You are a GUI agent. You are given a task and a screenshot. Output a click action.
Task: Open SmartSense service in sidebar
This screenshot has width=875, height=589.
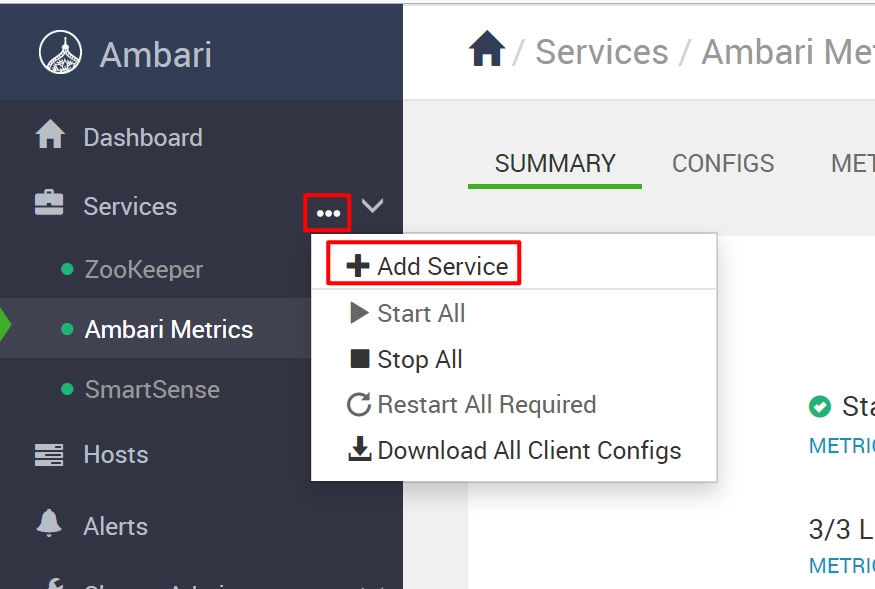152,389
